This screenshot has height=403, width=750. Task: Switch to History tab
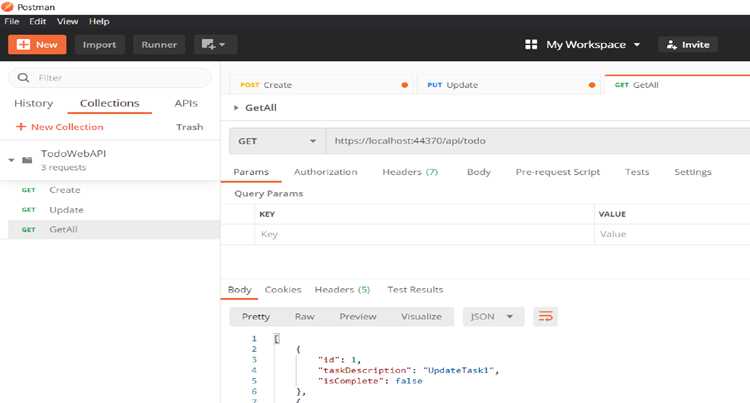33,103
